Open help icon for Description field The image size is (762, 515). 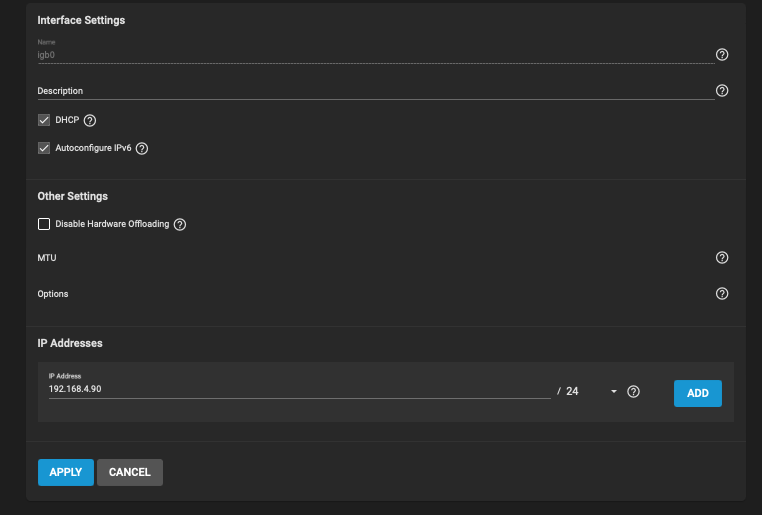(x=722, y=90)
